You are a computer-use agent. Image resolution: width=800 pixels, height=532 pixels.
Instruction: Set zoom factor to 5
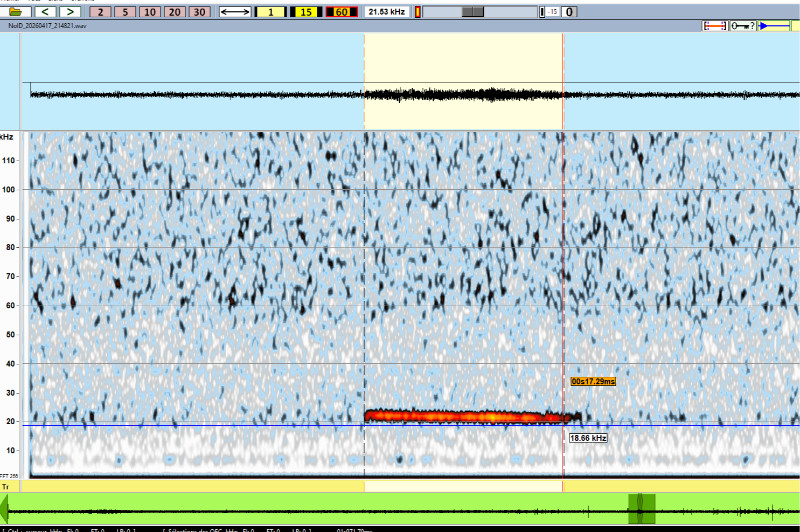pos(125,12)
